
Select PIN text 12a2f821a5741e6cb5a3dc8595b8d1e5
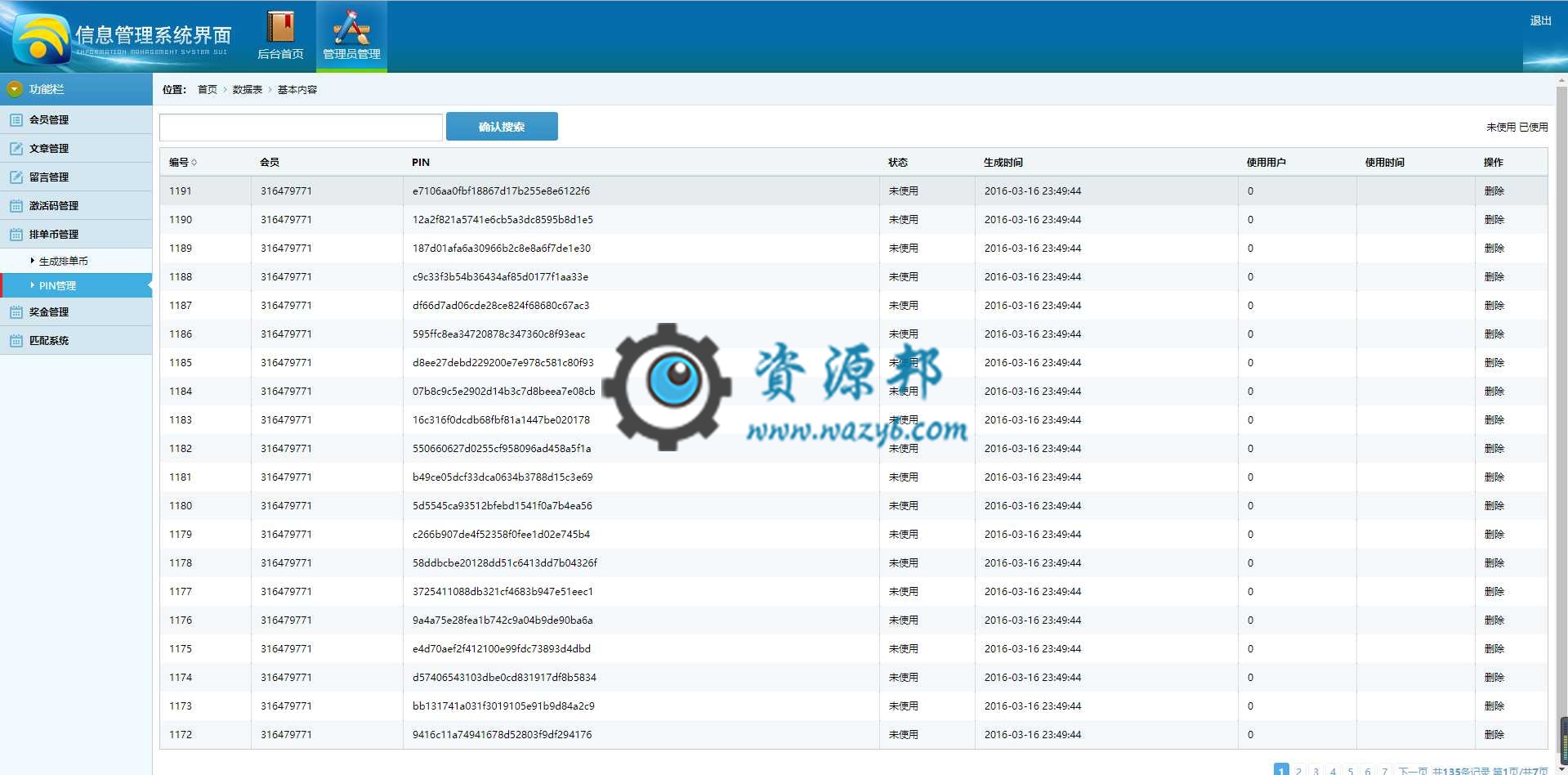(x=503, y=220)
